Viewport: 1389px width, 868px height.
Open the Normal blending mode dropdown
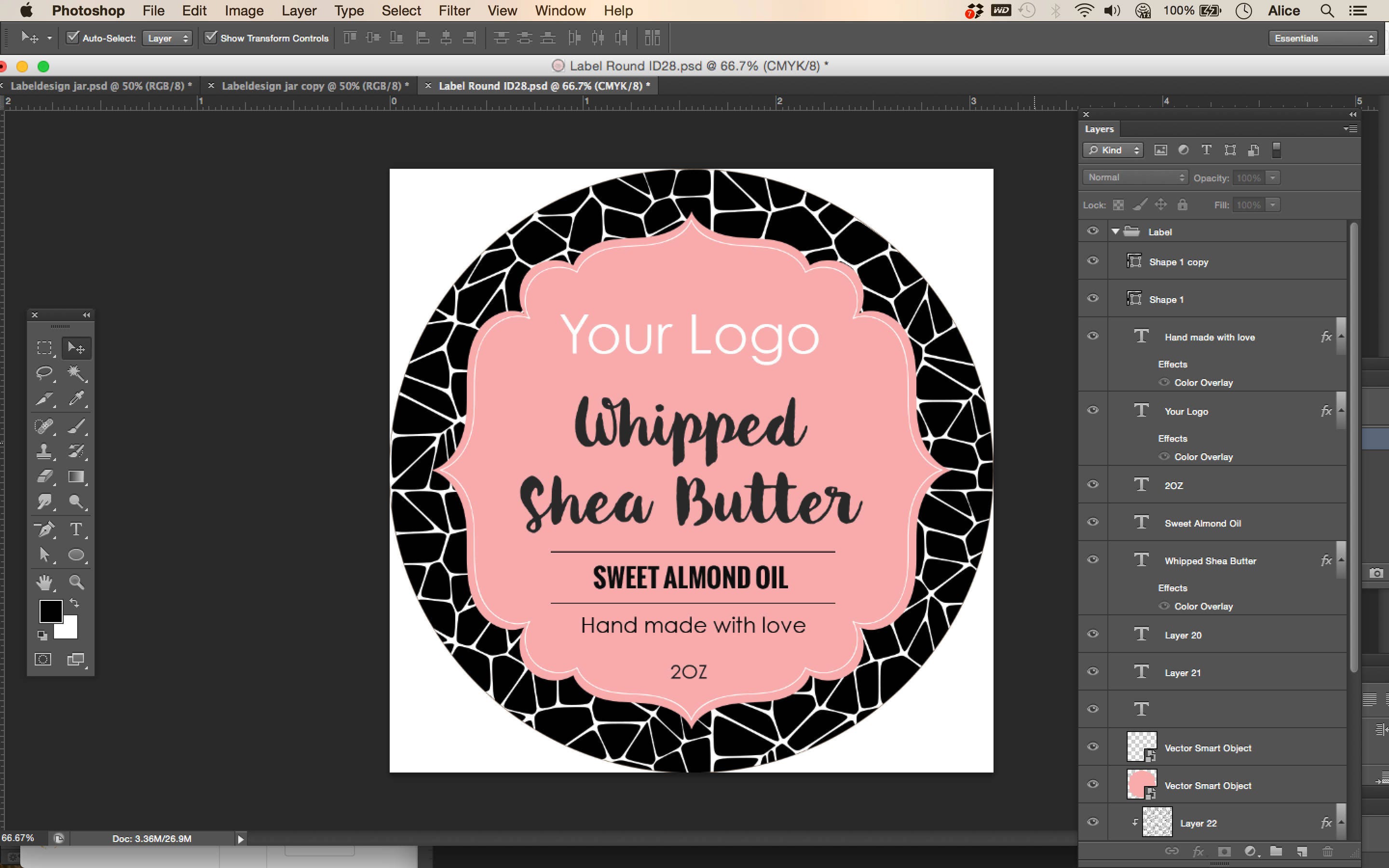point(1133,177)
